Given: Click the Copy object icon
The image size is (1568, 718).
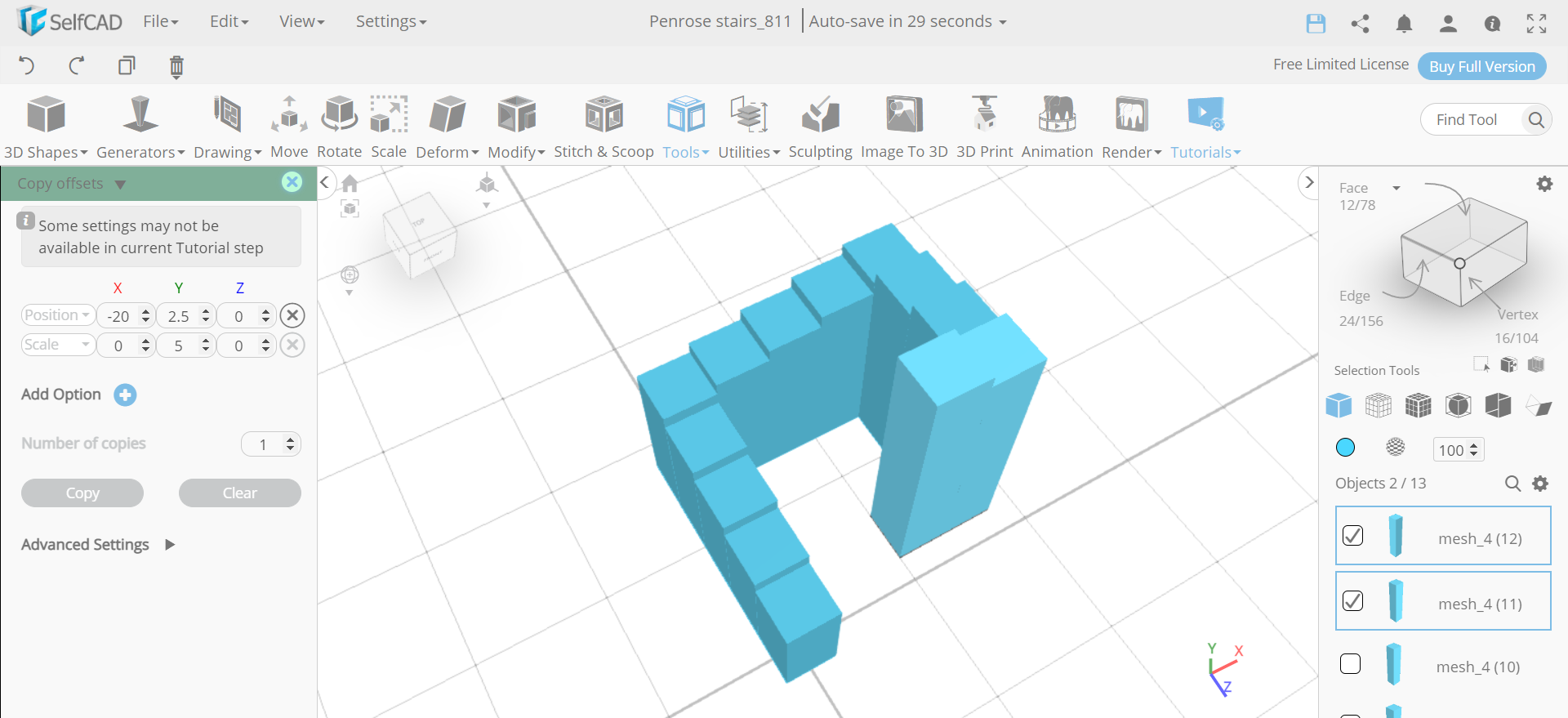Looking at the screenshot, I should point(127,65).
